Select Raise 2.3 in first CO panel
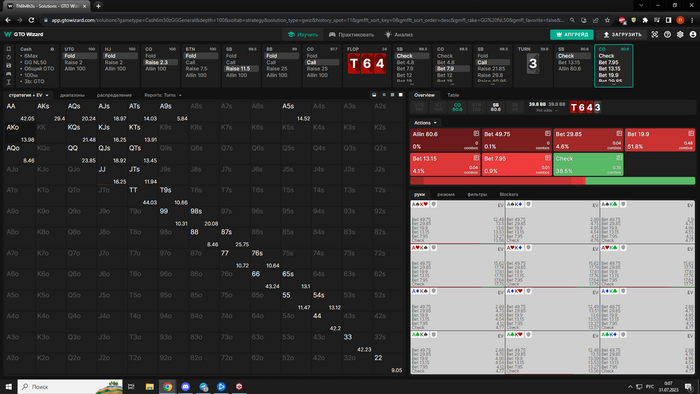Screen dimensions: 700x394 [x=160, y=62]
